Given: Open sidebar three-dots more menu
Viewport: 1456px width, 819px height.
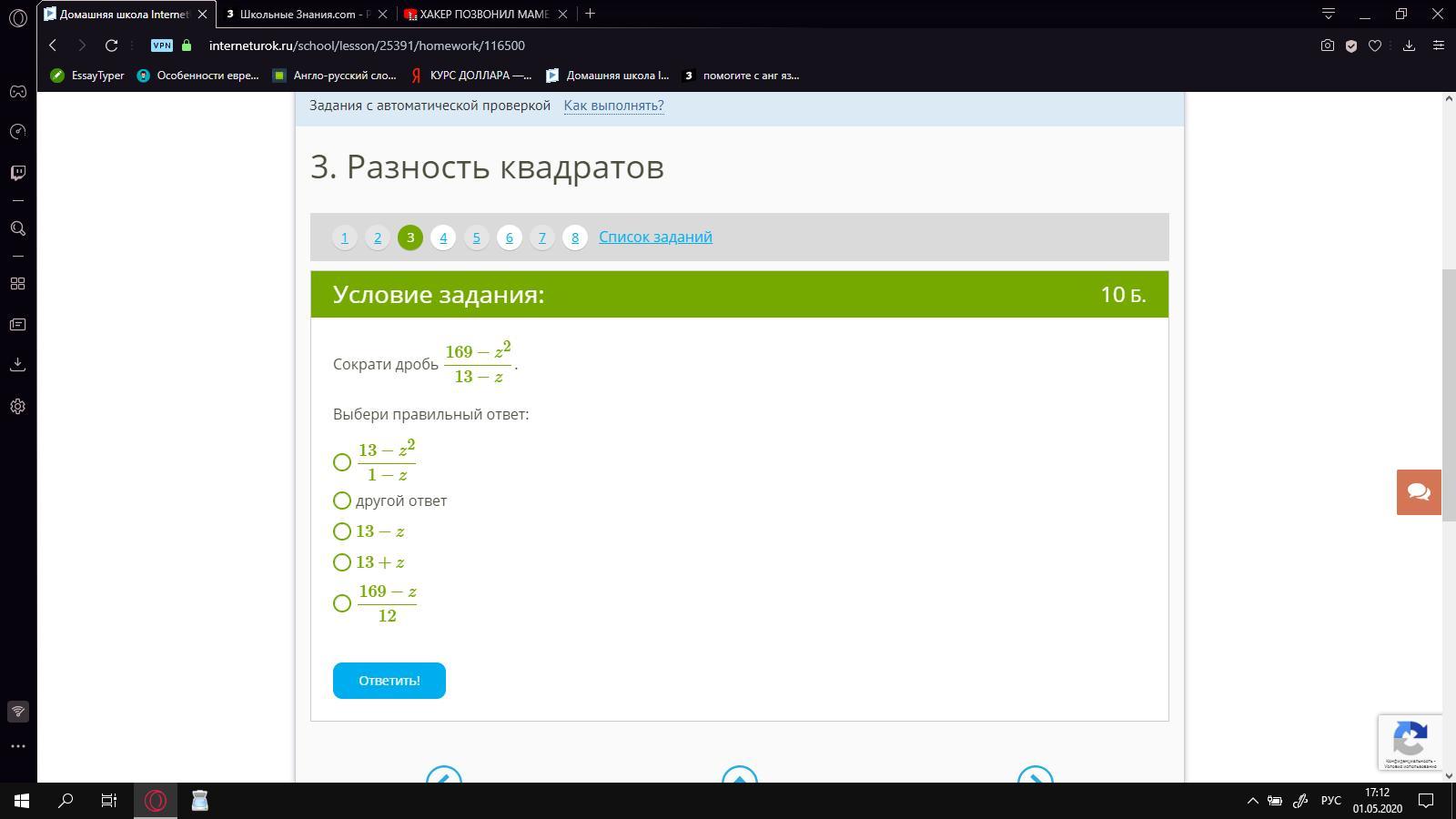Looking at the screenshot, I should pyautogui.click(x=17, y=746).
